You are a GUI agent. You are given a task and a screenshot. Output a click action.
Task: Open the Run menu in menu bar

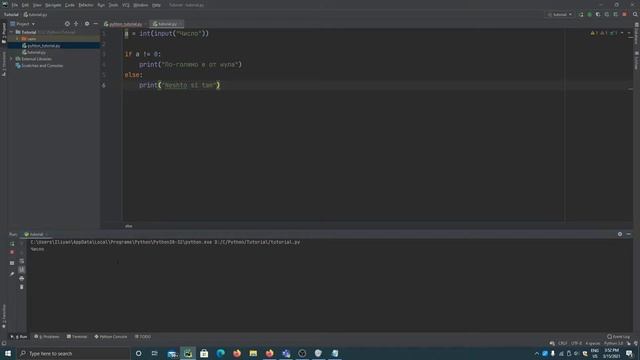click(101, 5)
